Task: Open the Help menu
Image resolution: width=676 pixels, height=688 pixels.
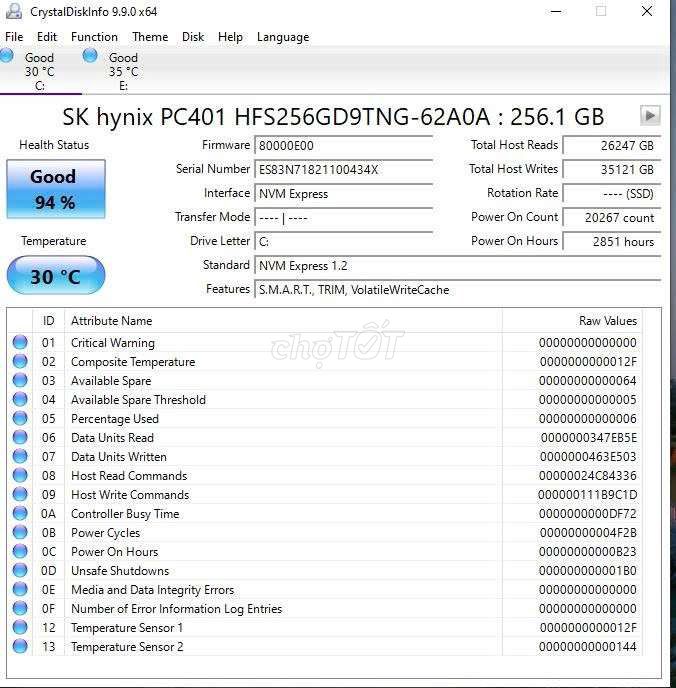Action: (230, 37)
